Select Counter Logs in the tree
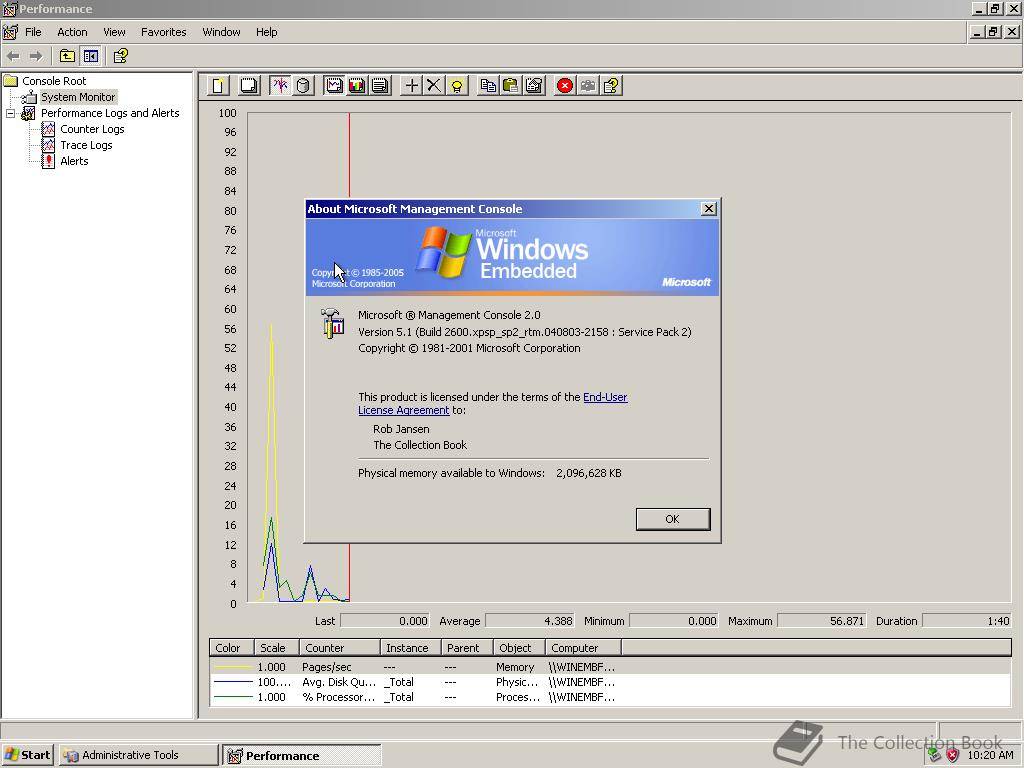 (92, 129)
